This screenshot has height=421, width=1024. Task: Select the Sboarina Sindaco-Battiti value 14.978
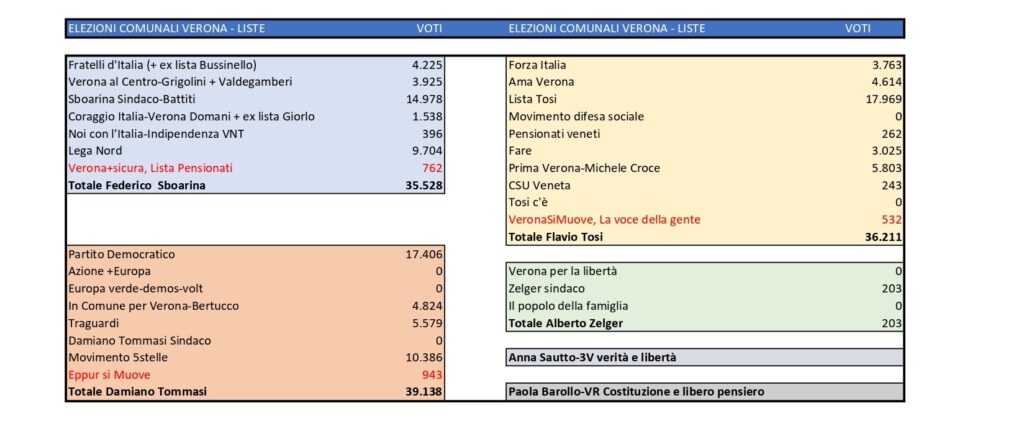point(424,99)
